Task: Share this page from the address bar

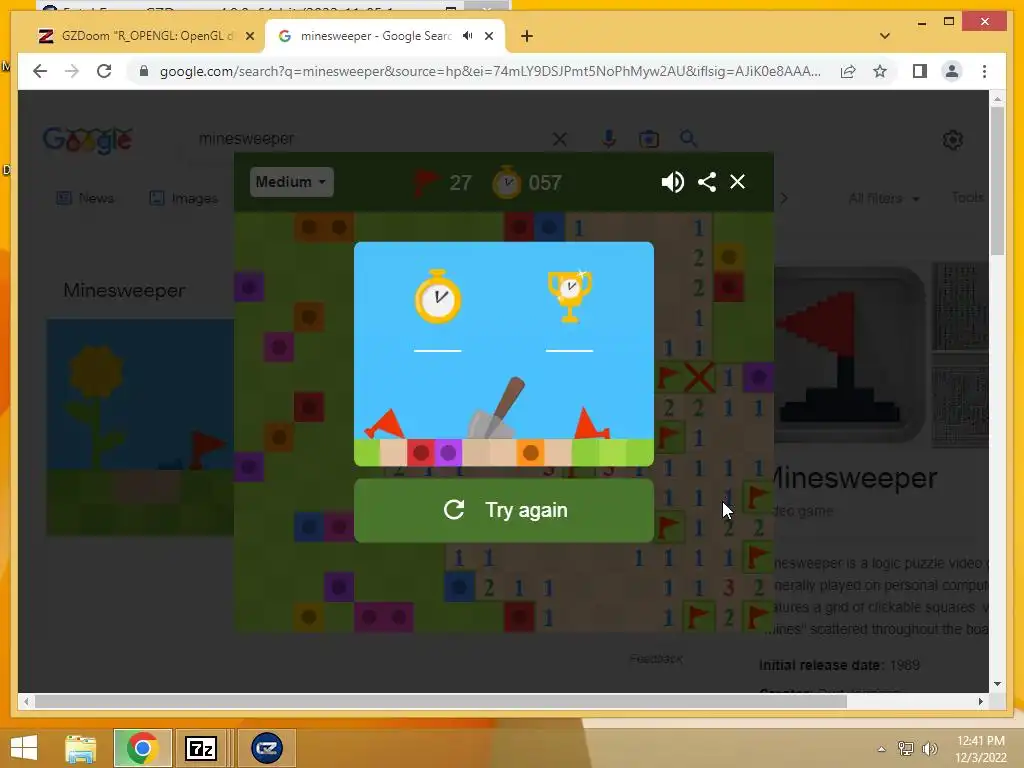Action: (x=848, y=71)
